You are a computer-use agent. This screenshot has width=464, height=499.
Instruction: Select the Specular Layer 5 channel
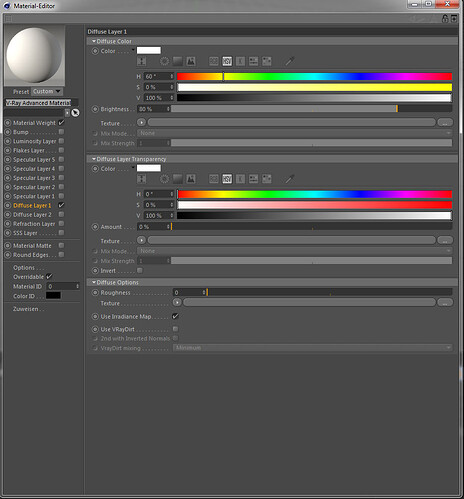(34, 159)
